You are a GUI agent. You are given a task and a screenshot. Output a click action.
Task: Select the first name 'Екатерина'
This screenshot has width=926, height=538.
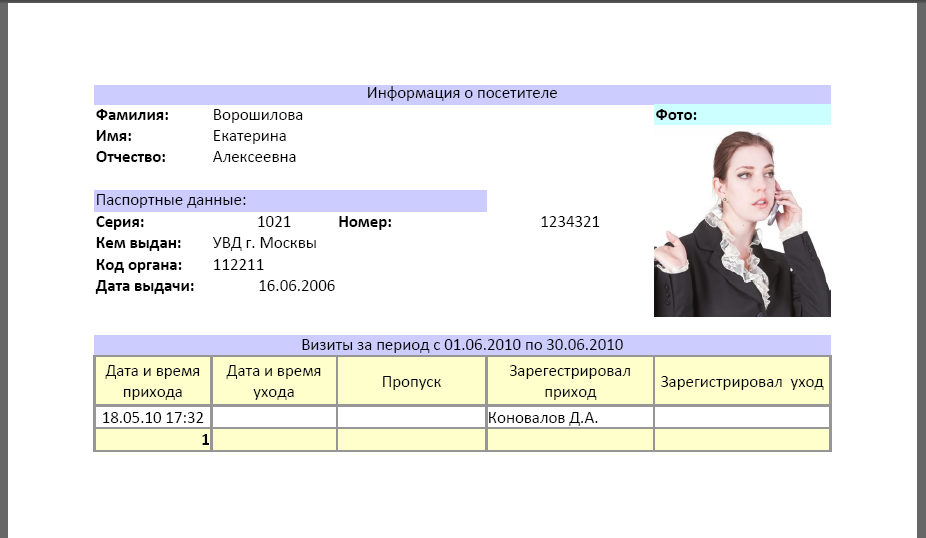(249, 136)
